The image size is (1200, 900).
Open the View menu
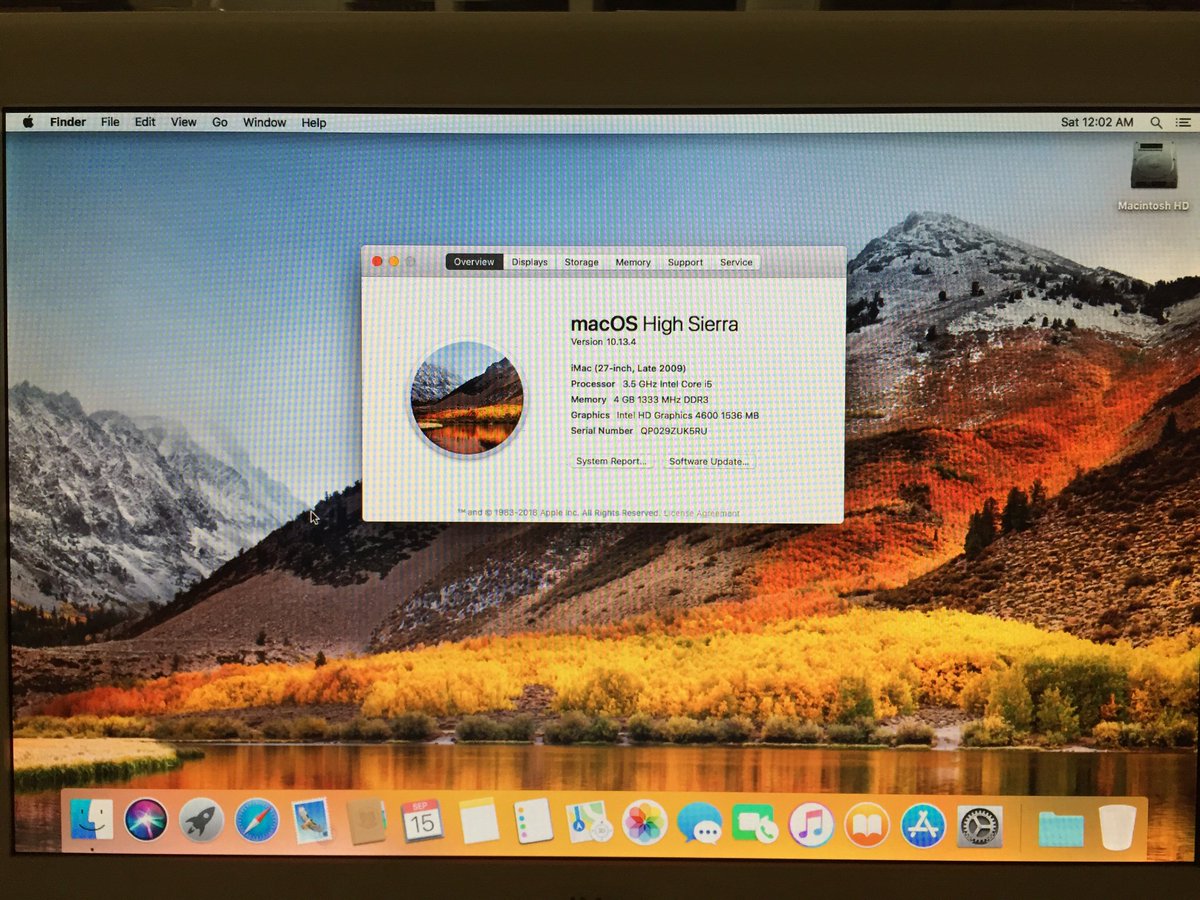point(183,122)
